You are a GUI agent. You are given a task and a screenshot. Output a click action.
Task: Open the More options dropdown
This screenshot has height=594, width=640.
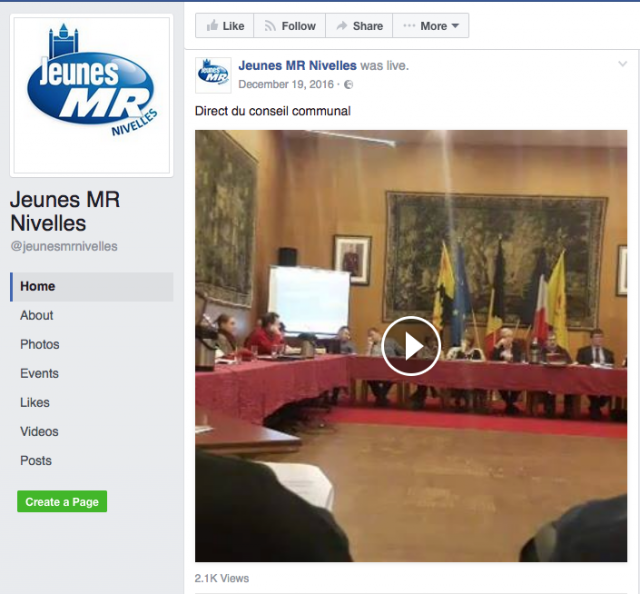tap(431, 26)
